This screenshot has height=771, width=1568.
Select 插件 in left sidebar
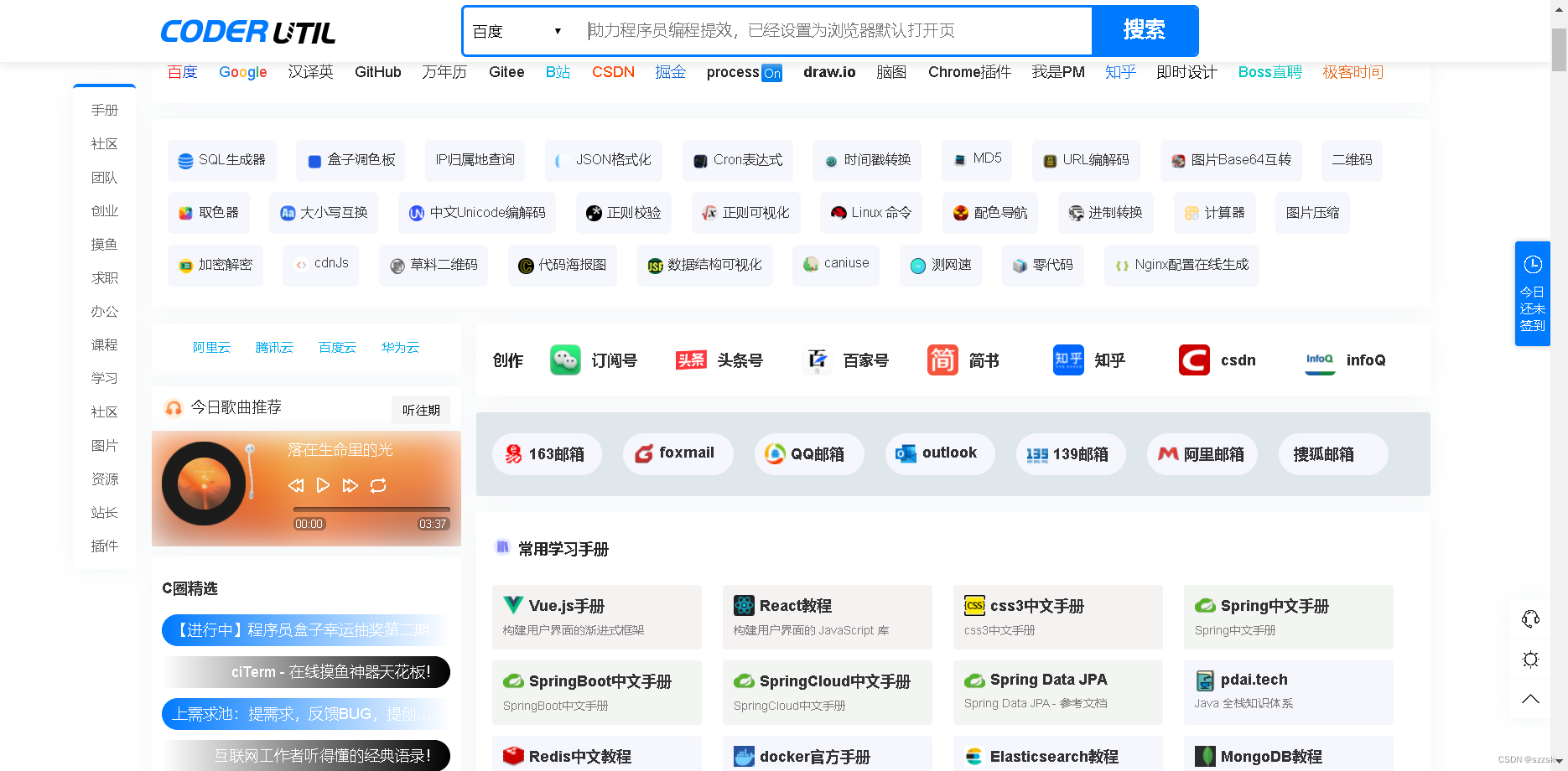tap(105, 546)
